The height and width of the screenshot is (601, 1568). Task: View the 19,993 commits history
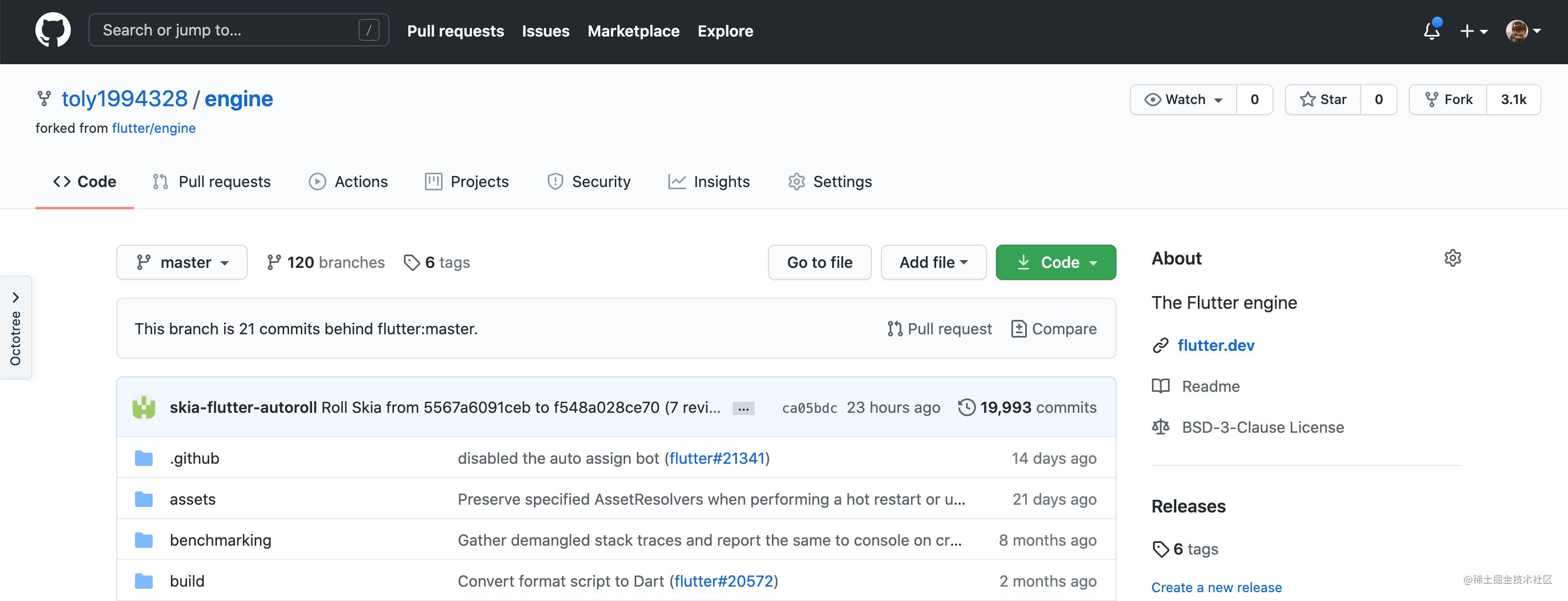1027,407
